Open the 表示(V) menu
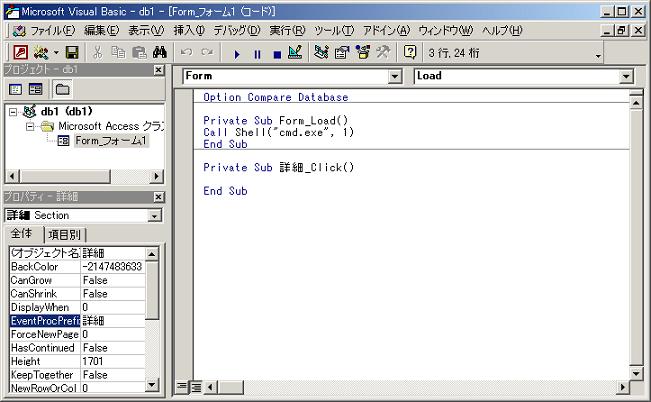This screenshot has height=402, width=651. pyautogui.click(x=146, y=30)
